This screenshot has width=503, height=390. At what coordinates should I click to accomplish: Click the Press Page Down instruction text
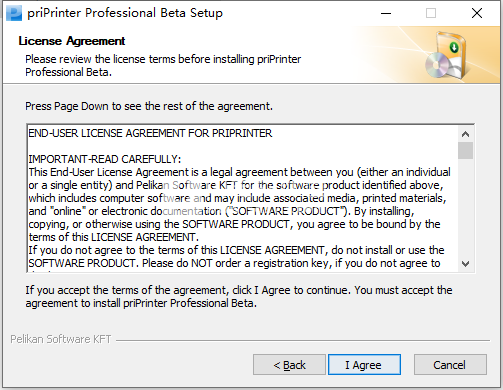pyautogui.click(x=149, y=106)
